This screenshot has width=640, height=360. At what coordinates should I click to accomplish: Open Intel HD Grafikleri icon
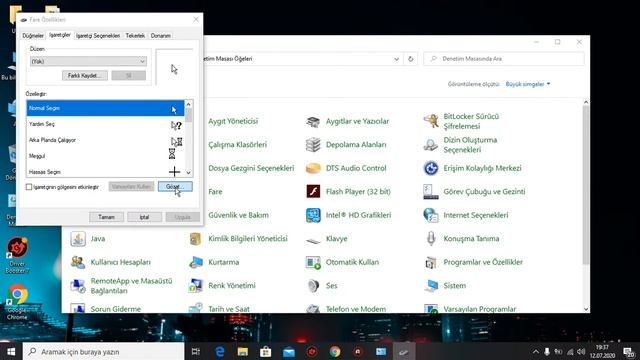coord(313,215)
